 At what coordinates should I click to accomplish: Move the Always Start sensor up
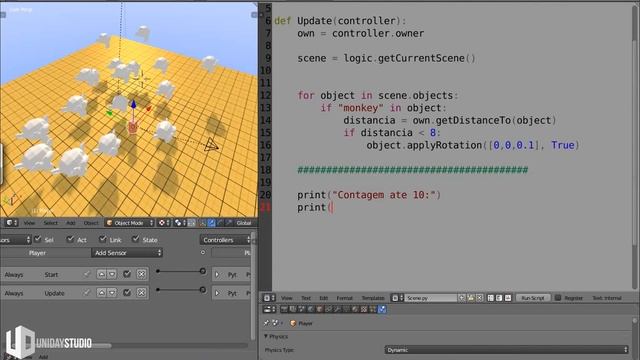coord(102,274)
